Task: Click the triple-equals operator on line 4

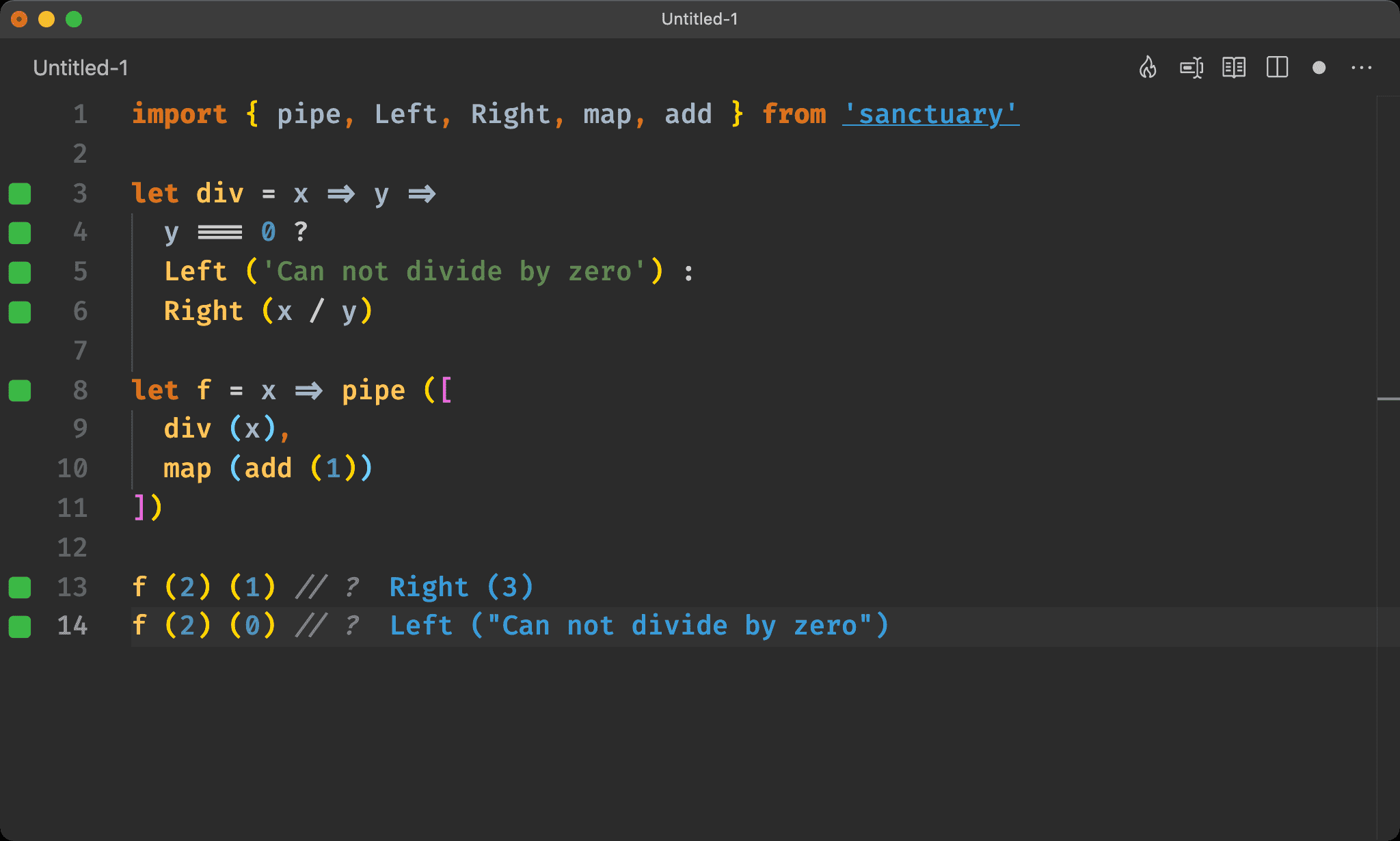Action: (220, 232)
